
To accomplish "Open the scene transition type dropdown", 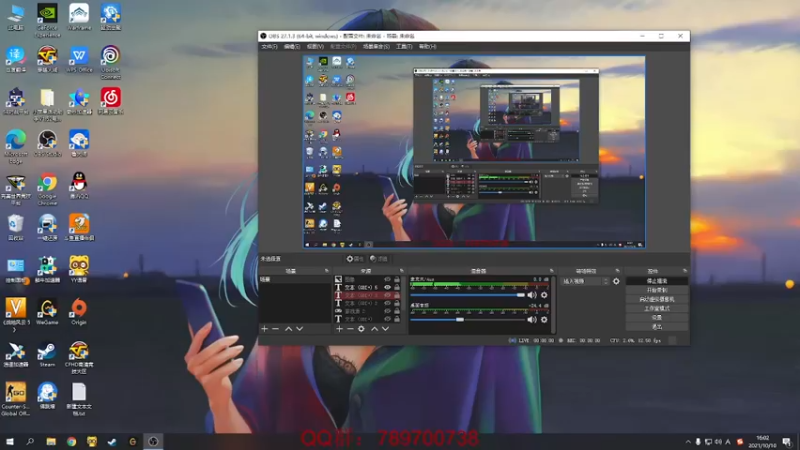I will (x=585, y=281).
